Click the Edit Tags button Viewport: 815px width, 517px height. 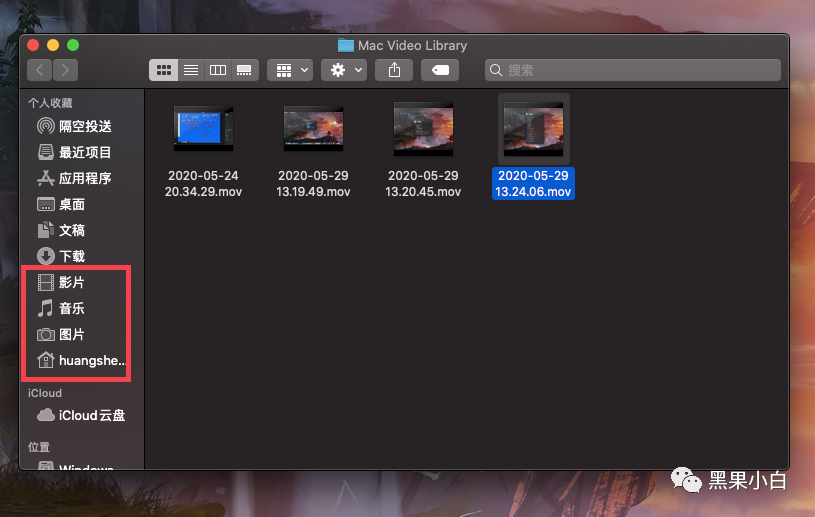(x=440, y=70)
